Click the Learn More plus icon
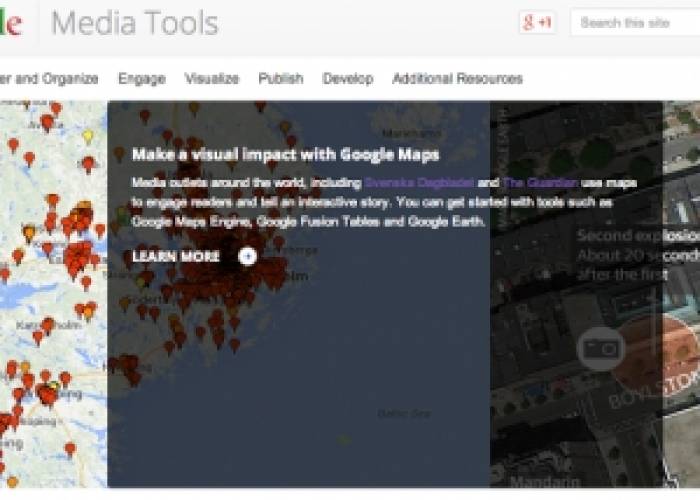Viewport: 700px width, 500px height. pos(247,256)
